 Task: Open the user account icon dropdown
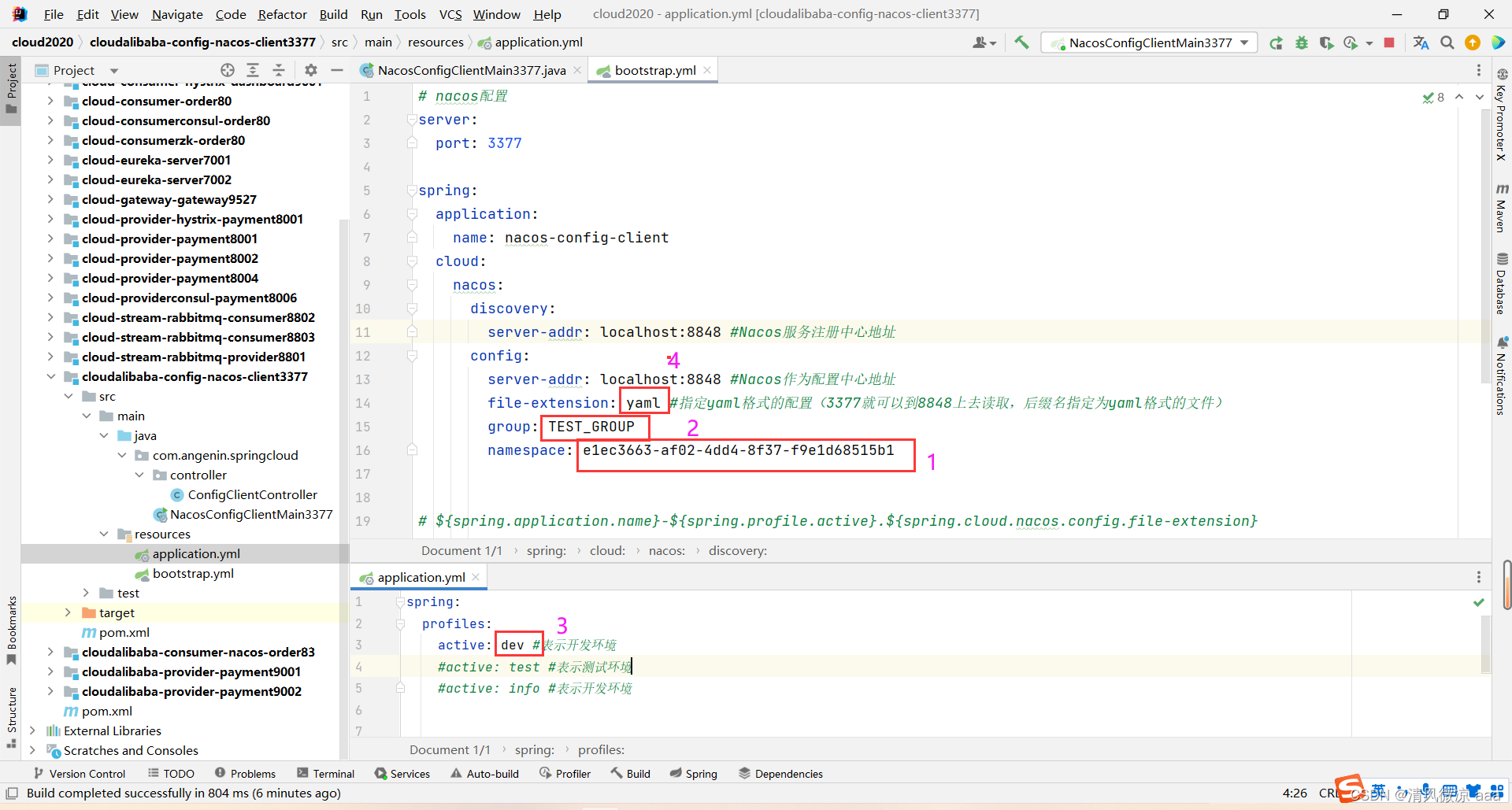pos(984,43)
